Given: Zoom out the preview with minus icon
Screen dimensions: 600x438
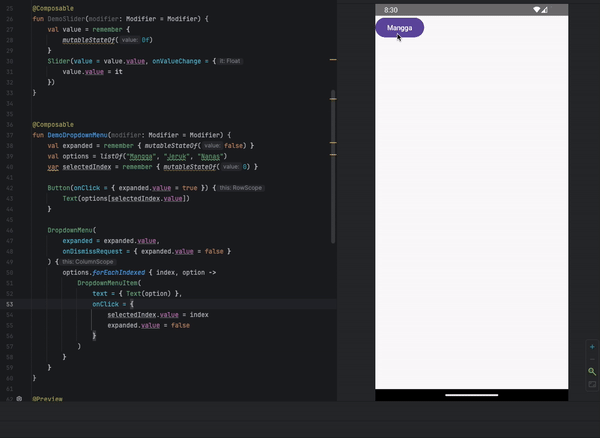Looking at the screenshot, I should click(592, 359).
